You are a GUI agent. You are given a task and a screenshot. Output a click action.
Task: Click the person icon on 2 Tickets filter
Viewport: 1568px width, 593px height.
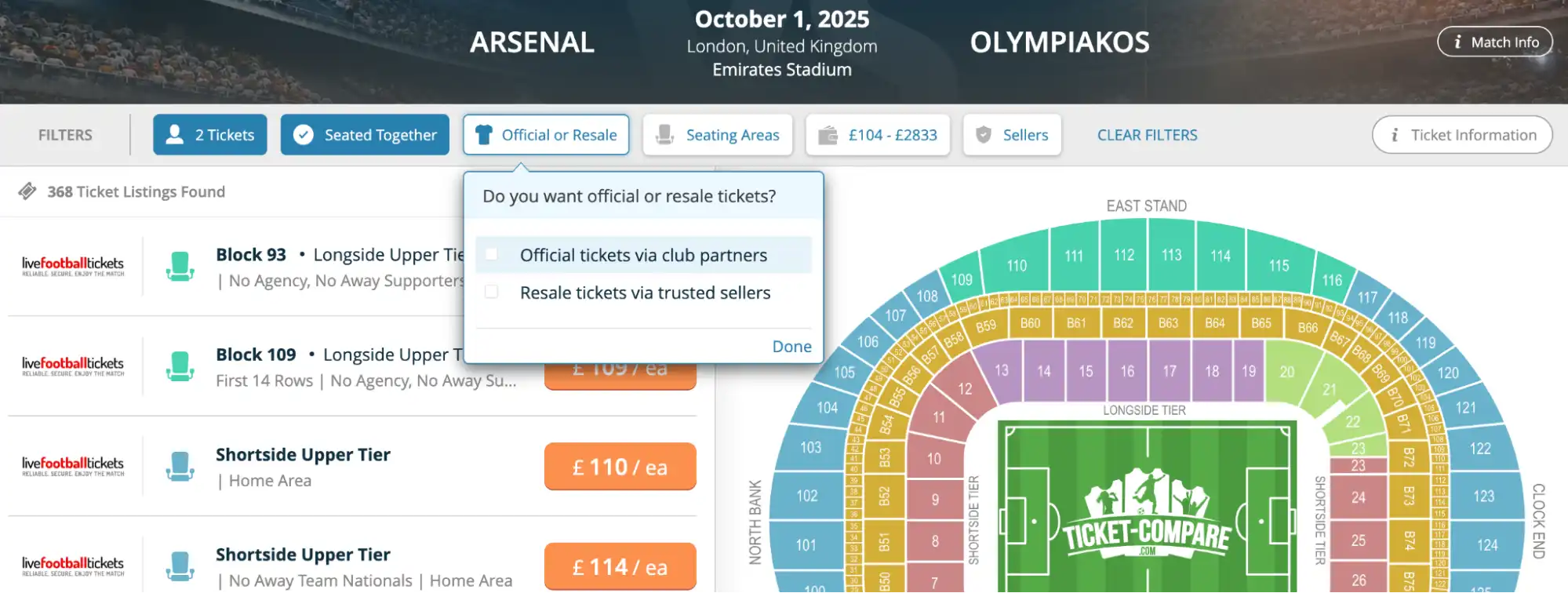tap(176, 134)
